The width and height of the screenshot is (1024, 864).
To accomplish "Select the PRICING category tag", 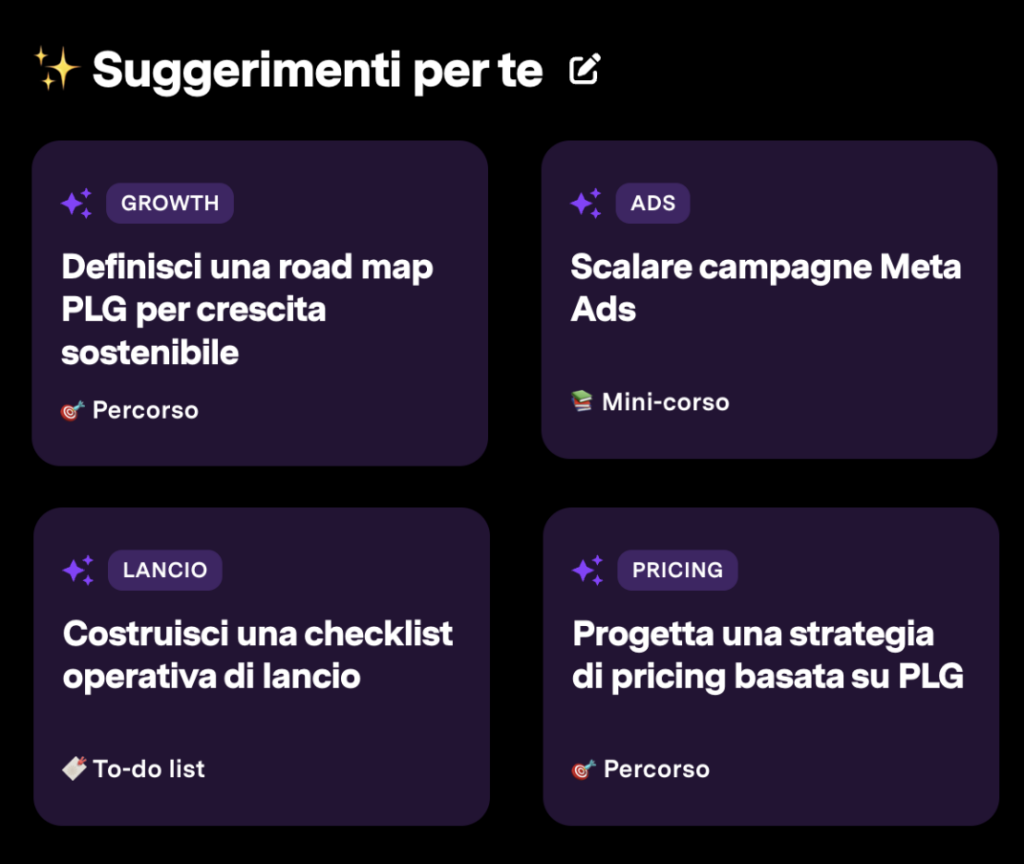I will pos(677,570).
